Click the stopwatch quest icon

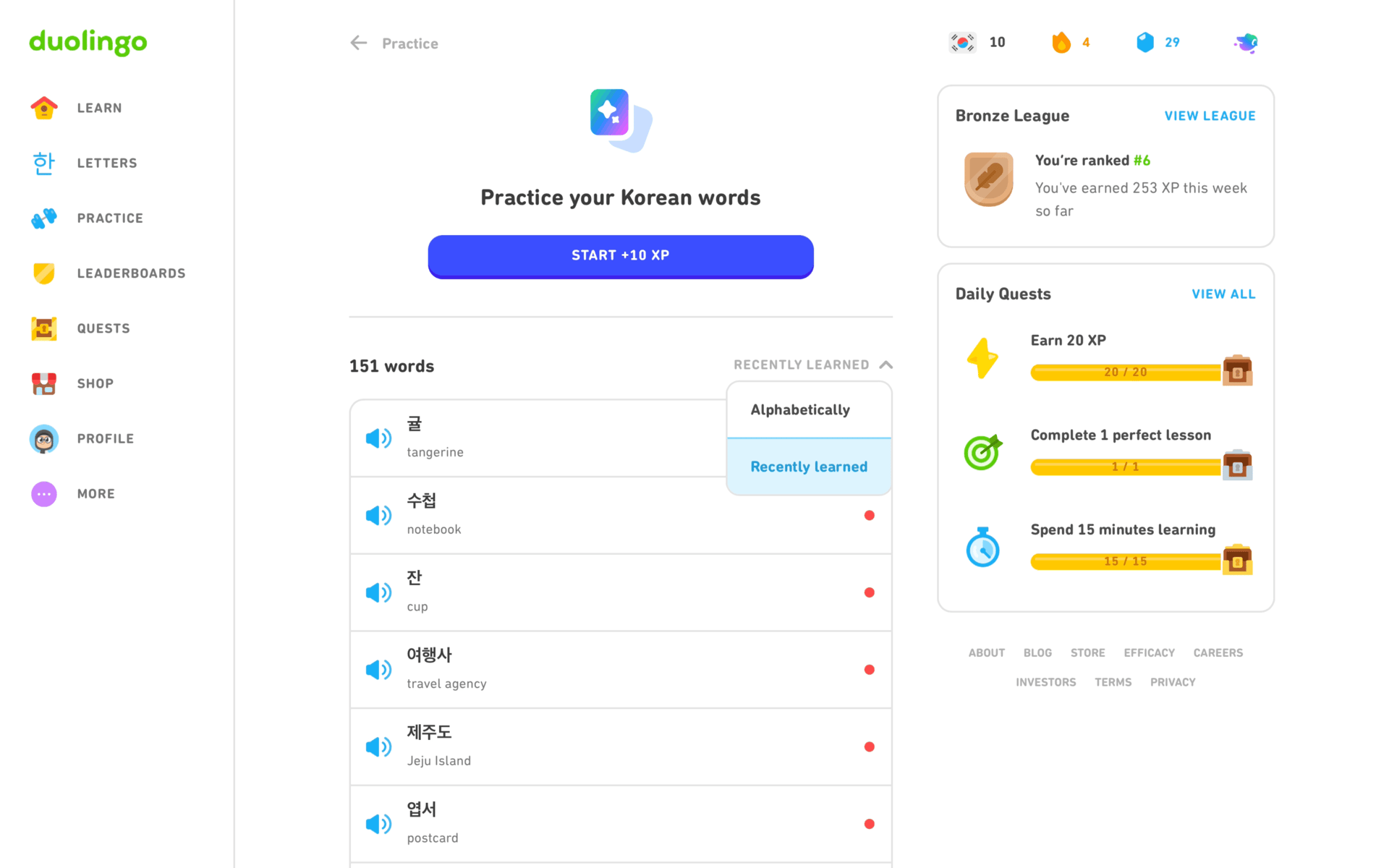point(982,548)
